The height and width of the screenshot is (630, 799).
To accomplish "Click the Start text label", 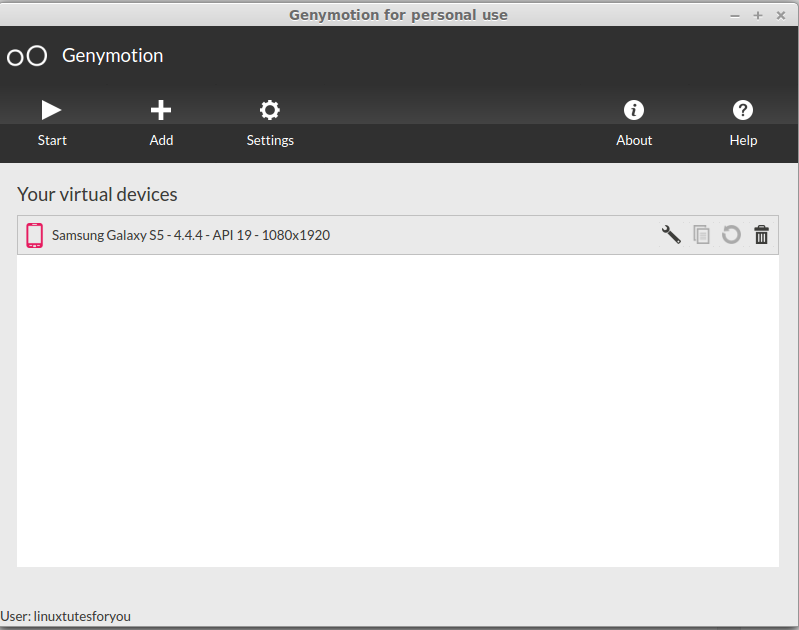I will pyautogui.click(x=52, y=140).
